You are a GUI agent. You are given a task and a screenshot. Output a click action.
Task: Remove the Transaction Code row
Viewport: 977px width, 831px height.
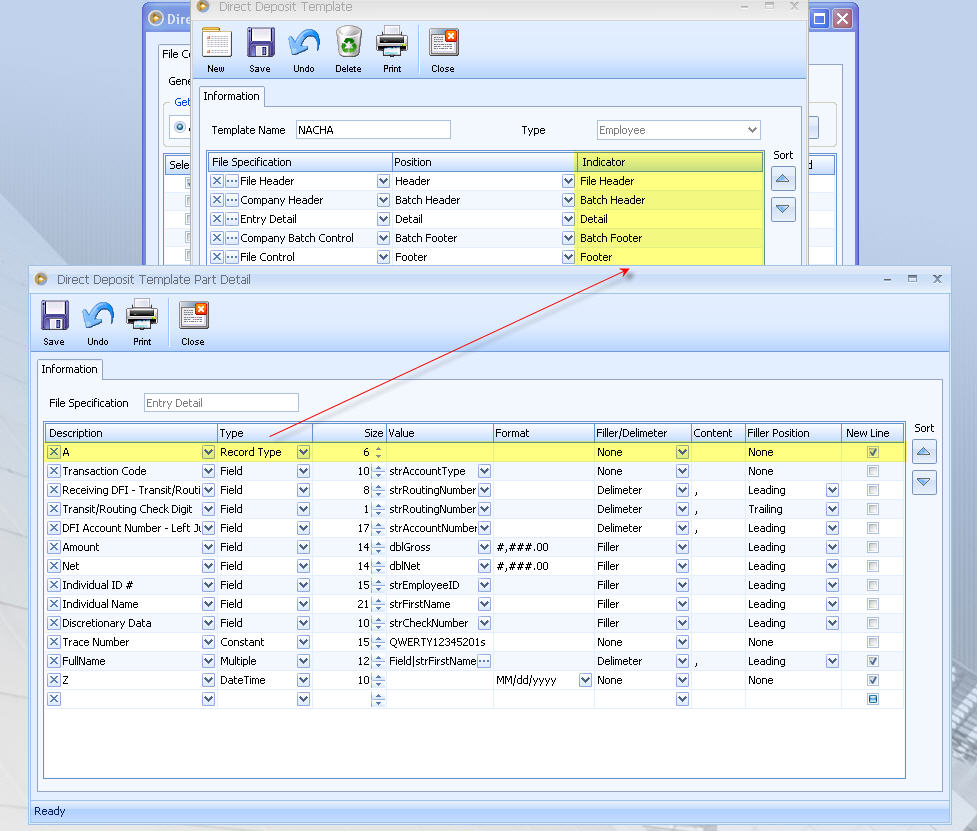click(x=54, y=472)
